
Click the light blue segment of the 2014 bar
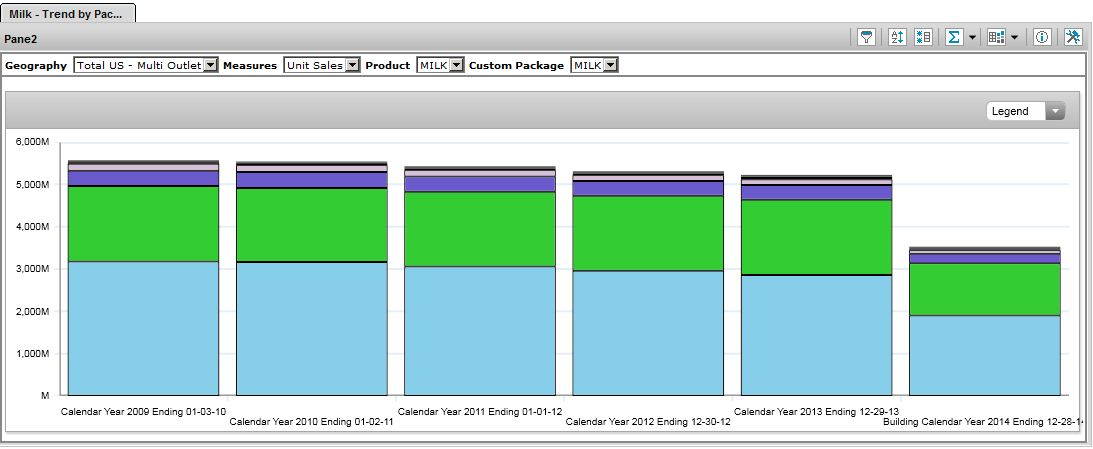(984, 355)
